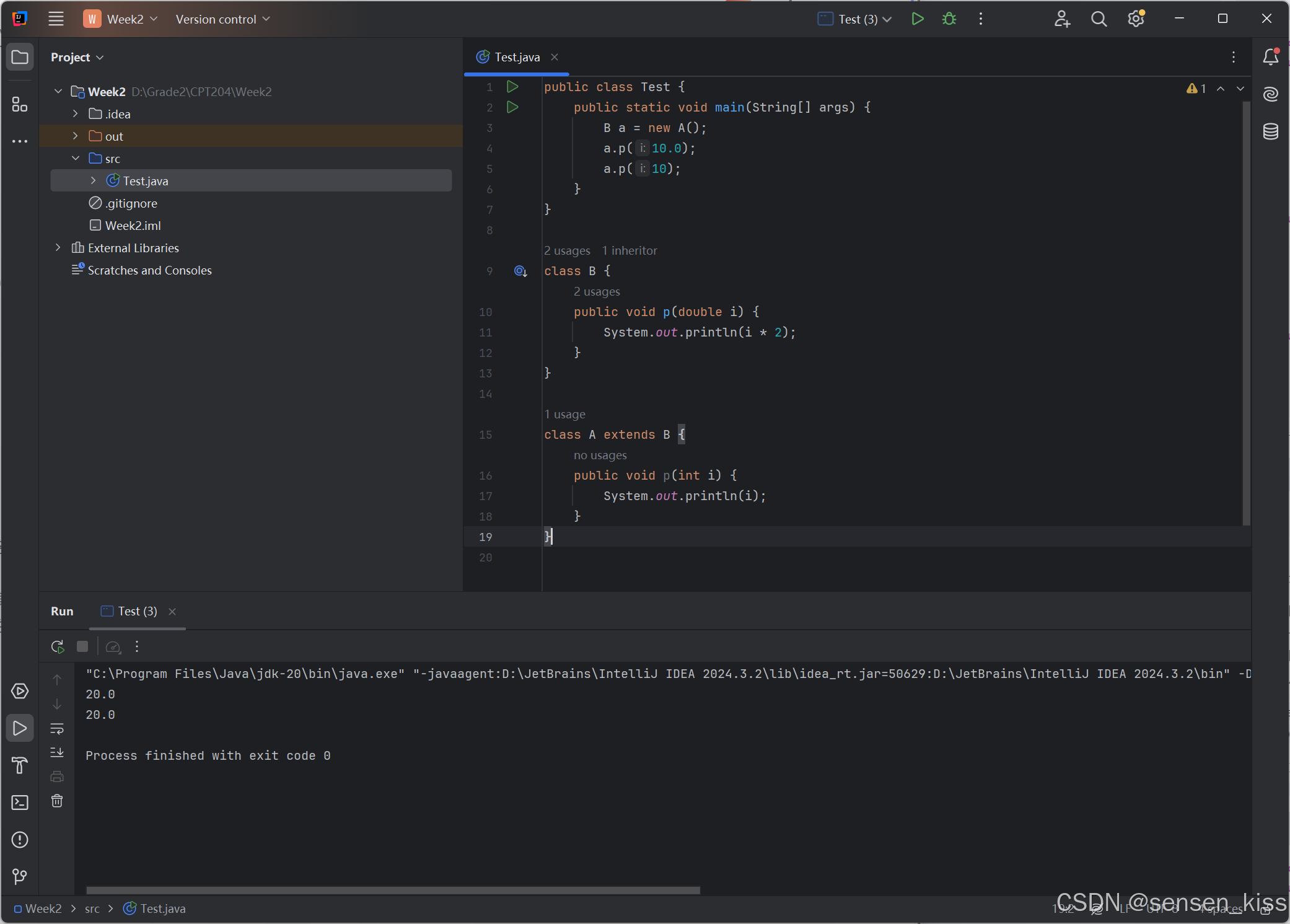Close the Test.java editor tab
The image size is (1290, 924).
[x=555, y=57]
